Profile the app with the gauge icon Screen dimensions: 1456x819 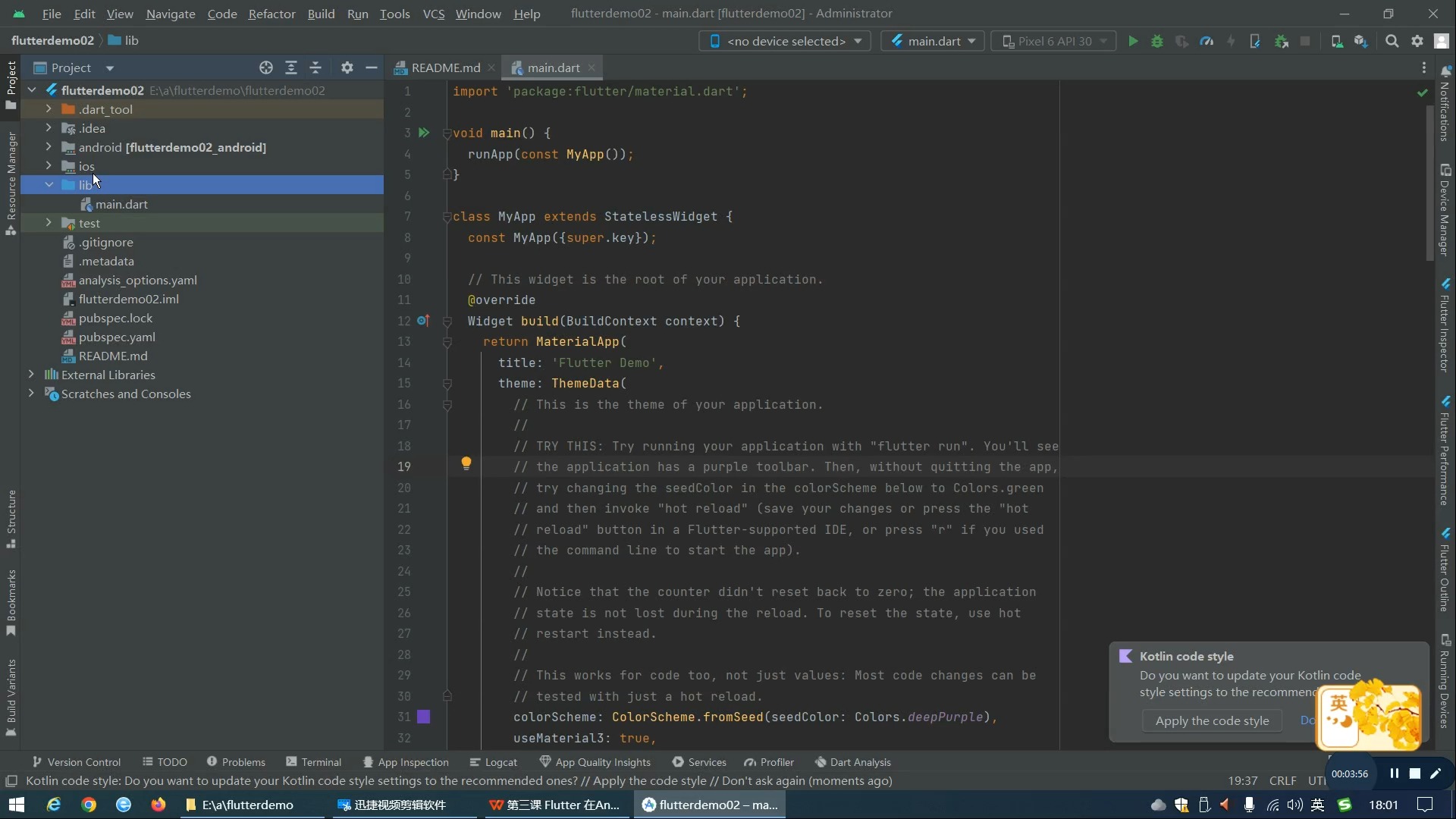pyautogui.click(x=1207, y=41)
